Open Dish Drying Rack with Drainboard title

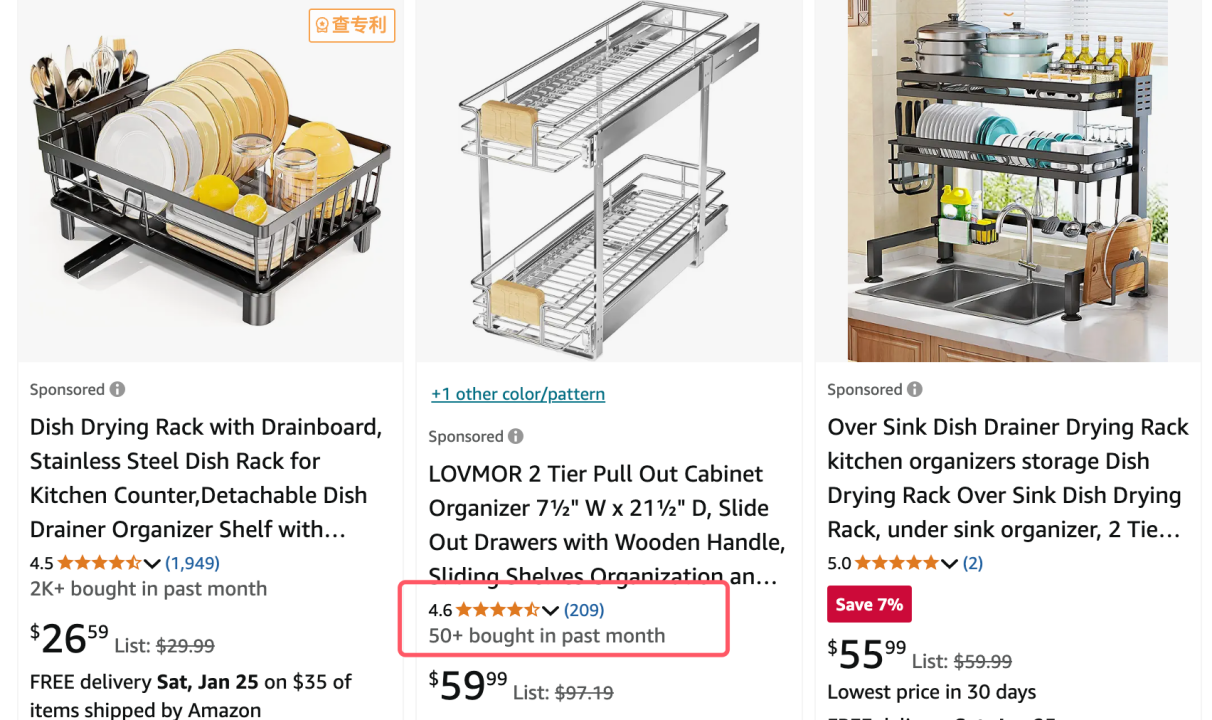point(206,478)
